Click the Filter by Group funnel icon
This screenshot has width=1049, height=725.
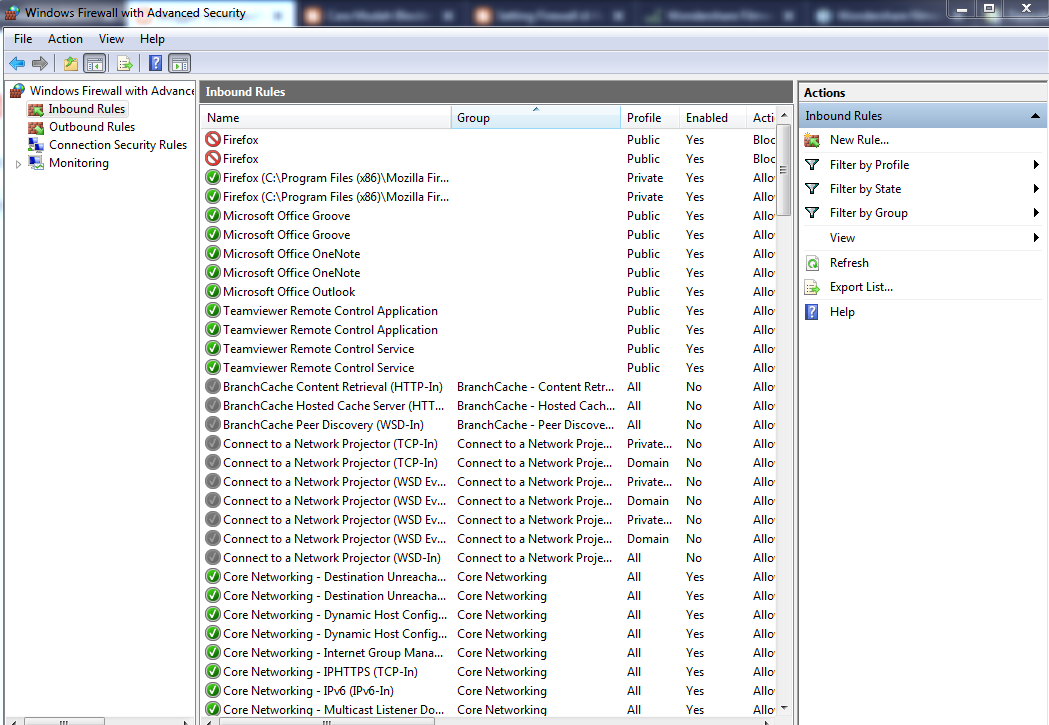tap(812, 213)
